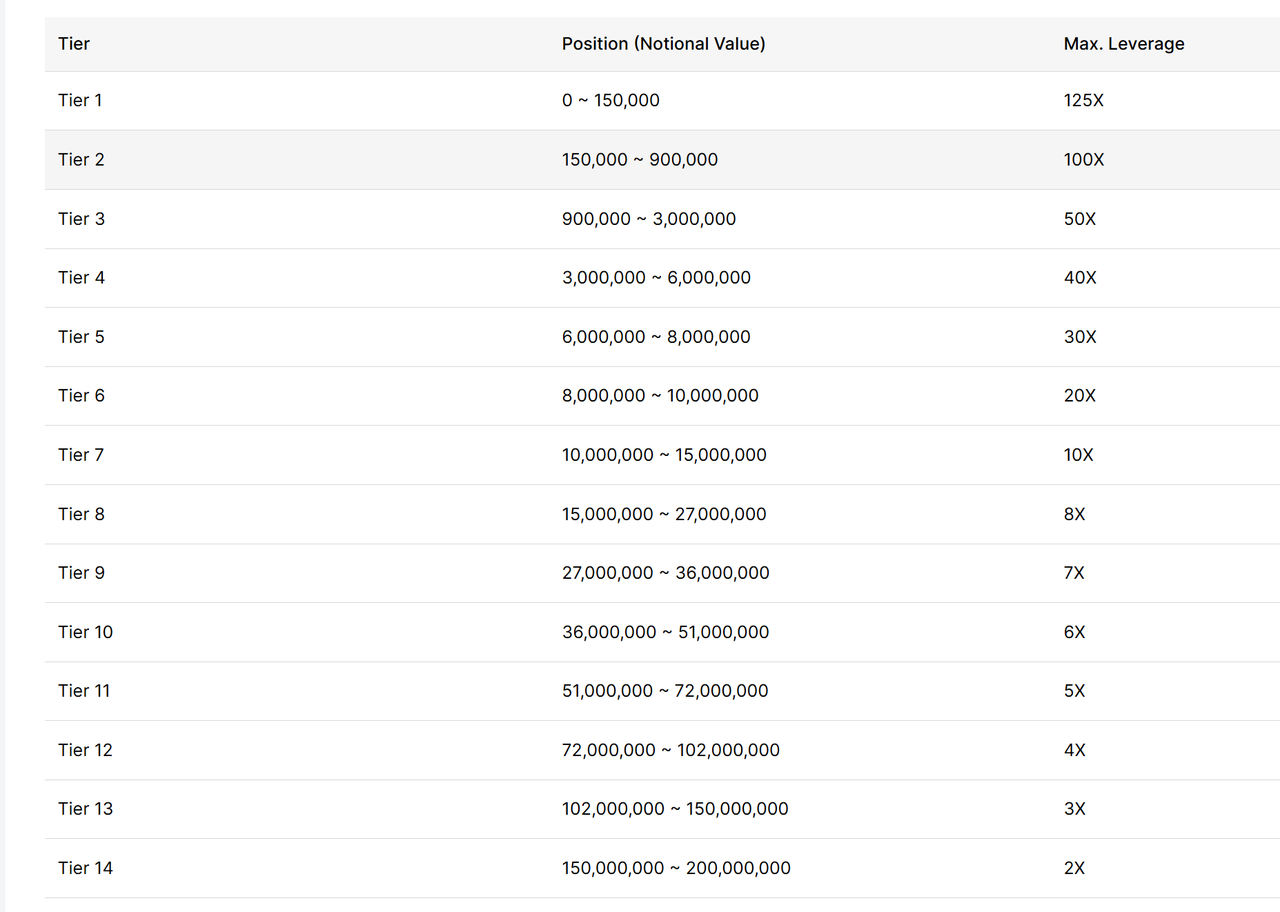This screenshot has width=1280, height=912.
Task: Click the Max. Leverage column header
Action: coord(1123,44)
